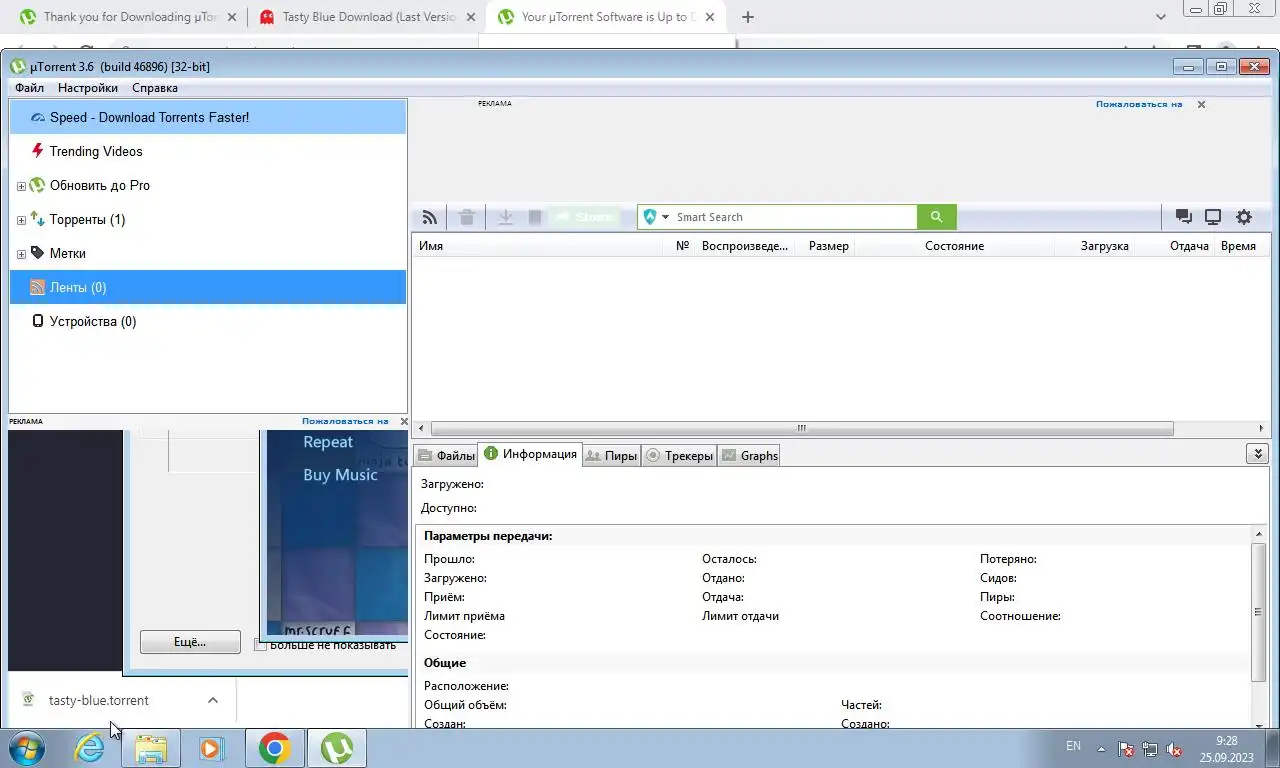
Task: Open the tasty-blue.torrent download options chevron
Action: (213, 700)
